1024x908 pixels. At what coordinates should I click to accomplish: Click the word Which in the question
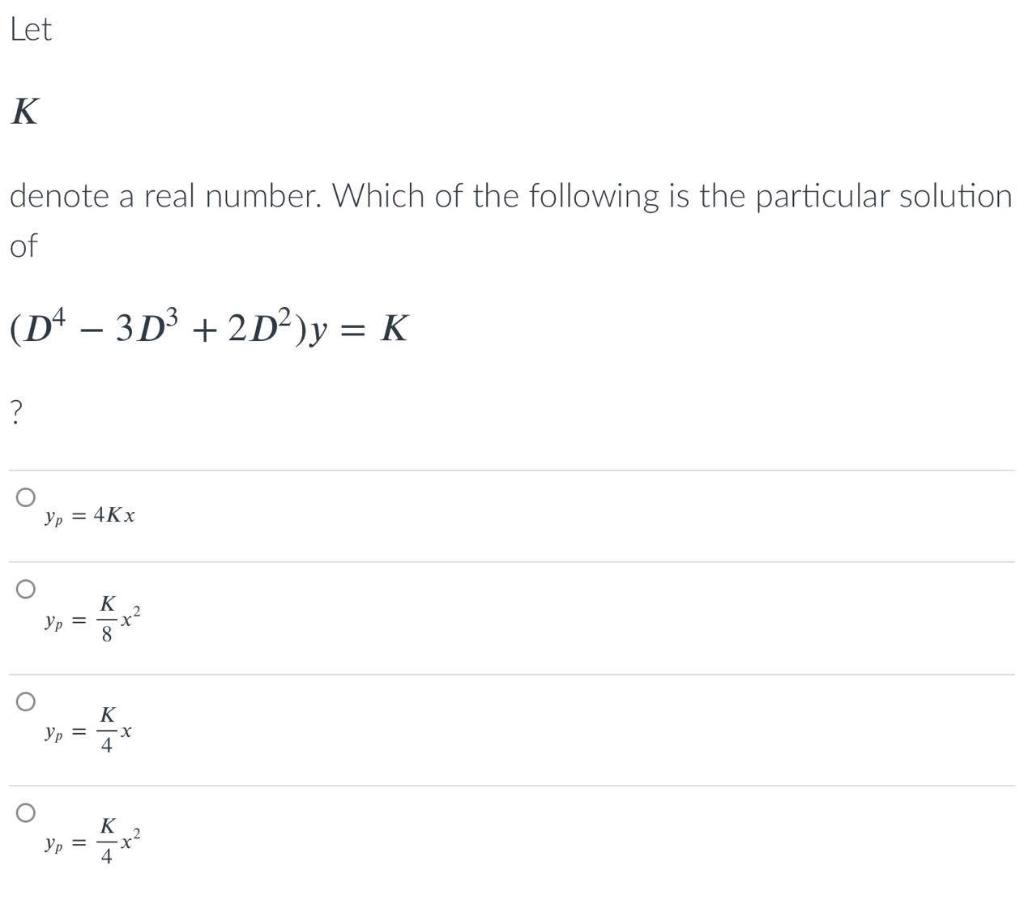pos(379,195)
